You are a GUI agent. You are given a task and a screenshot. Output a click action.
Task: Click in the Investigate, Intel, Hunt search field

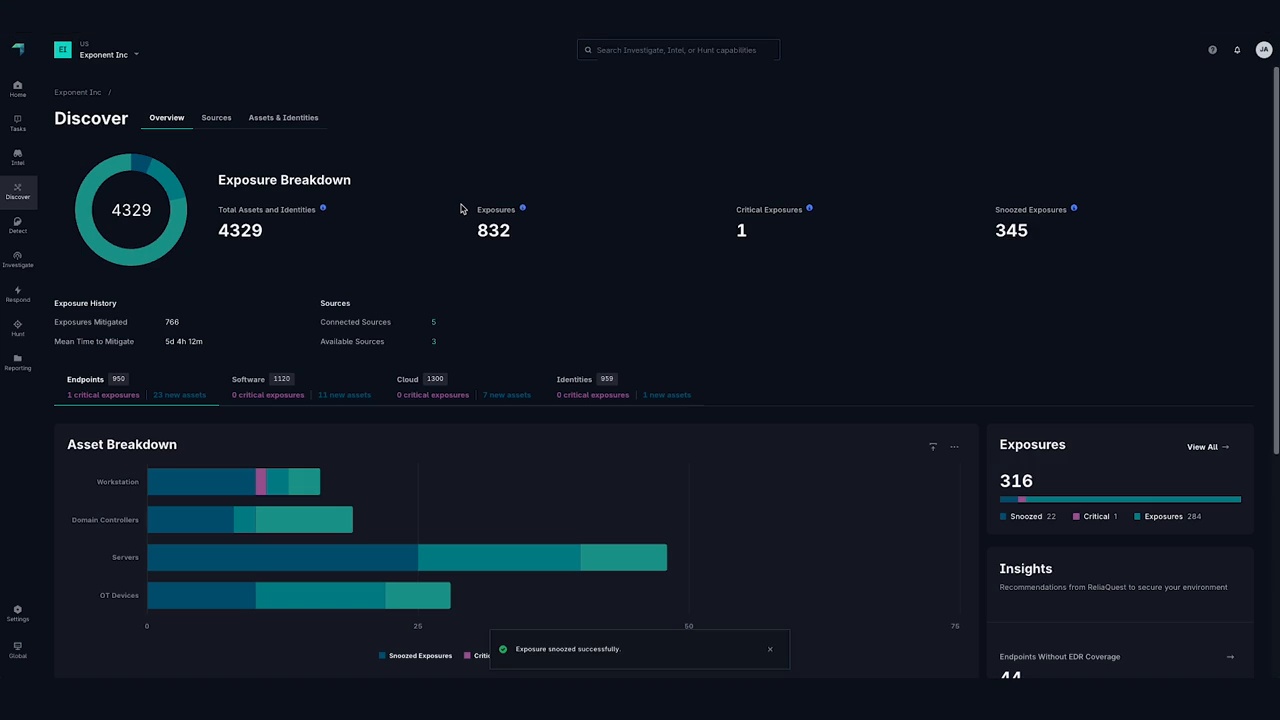point(678,50)
